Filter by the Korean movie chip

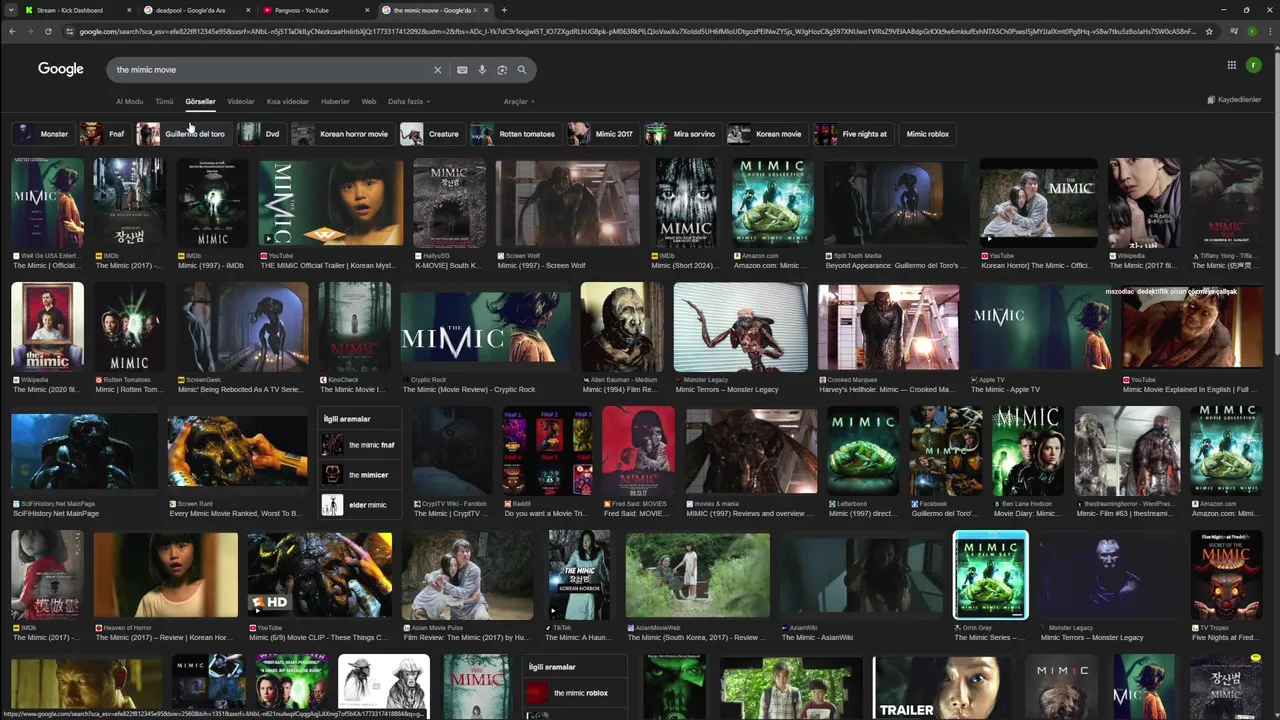[x=766, y=134]
